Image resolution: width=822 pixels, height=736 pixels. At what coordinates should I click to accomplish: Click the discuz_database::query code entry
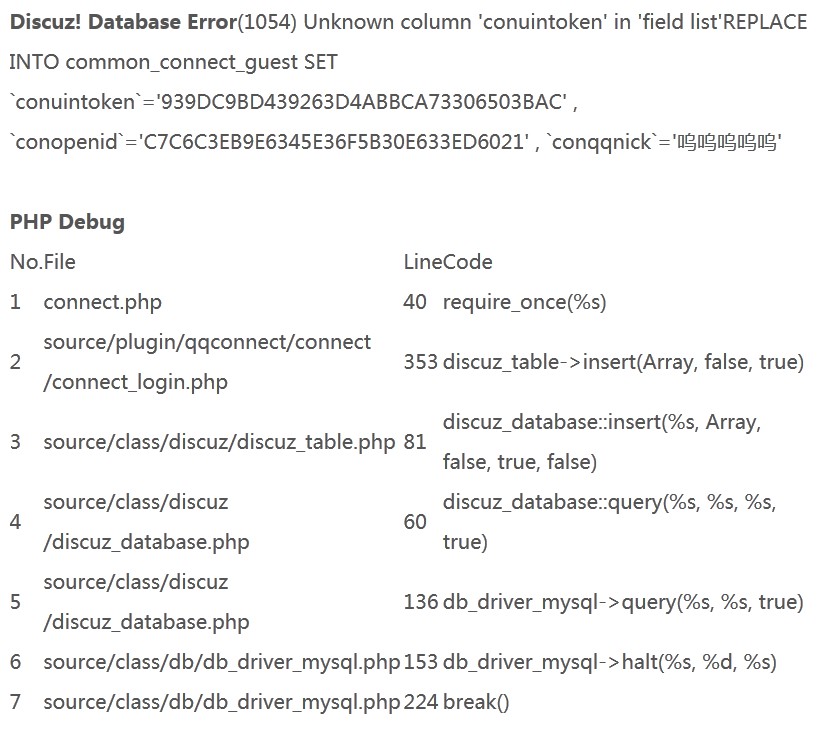point(609,522)
